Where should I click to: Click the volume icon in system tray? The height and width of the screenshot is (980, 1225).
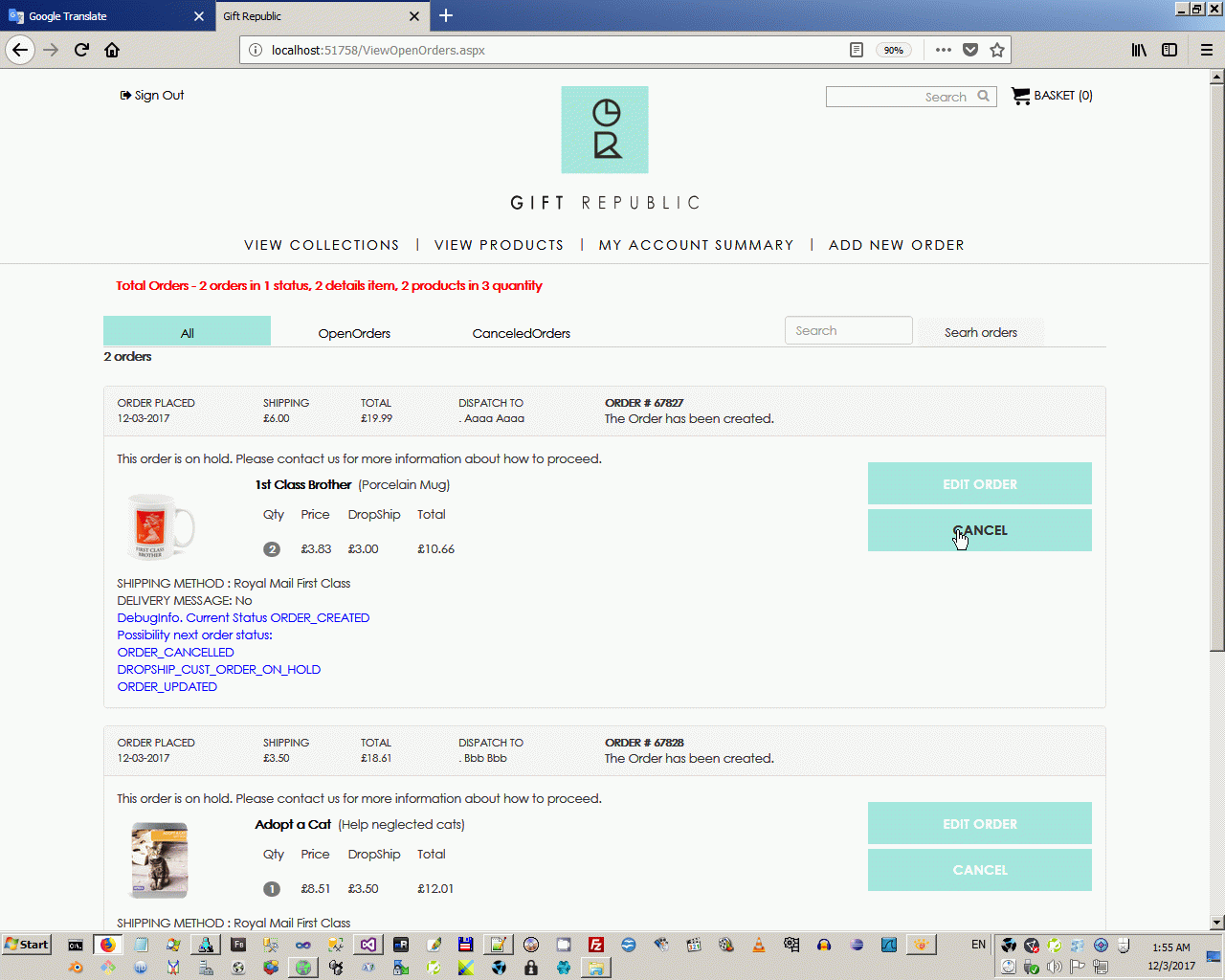click(x=1055, y=967)
